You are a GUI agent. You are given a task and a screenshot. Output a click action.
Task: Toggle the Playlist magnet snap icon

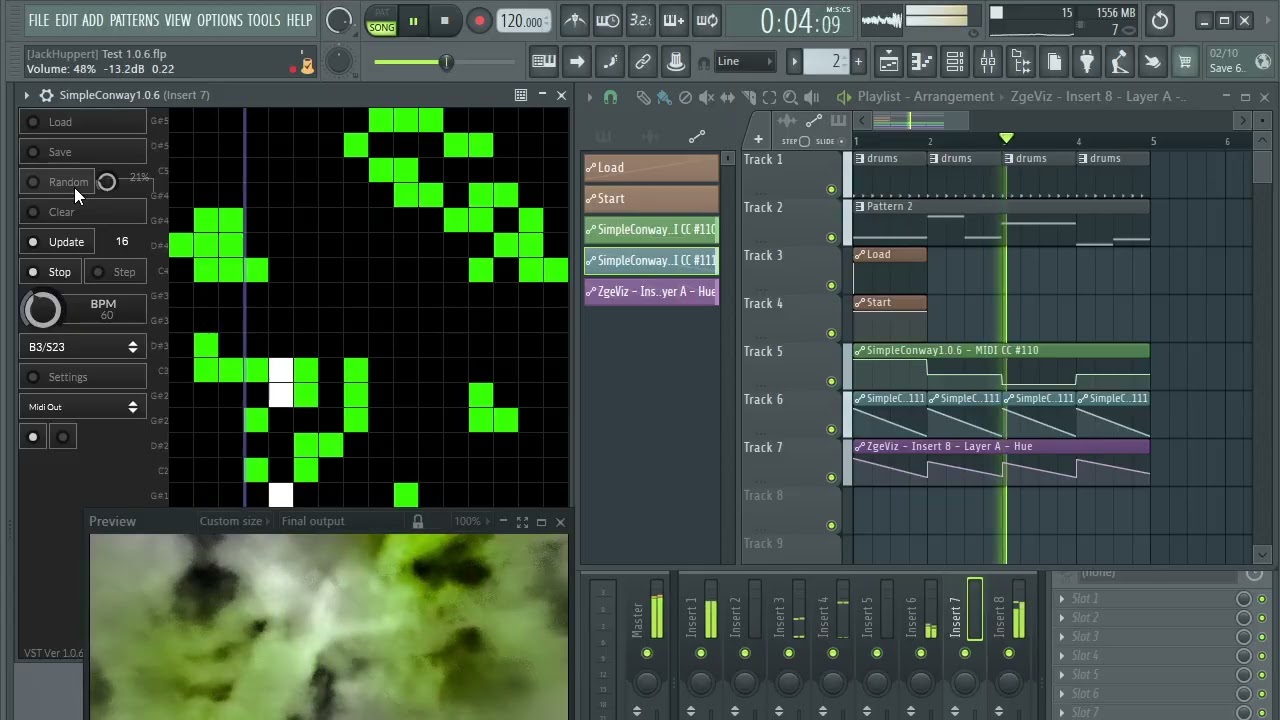click(x=610, y=97)
